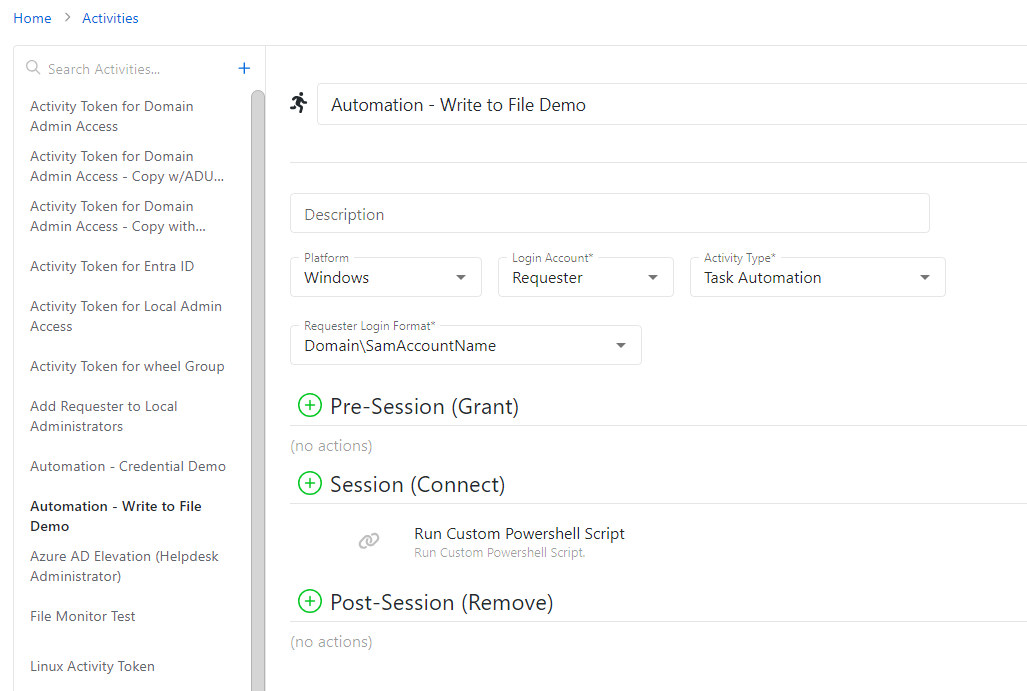Image resolution: width=1027 pixels, height=691 pixels.
Task: Open the Platform dropdown
Action: pyautogui.click(x=385, y=277)
